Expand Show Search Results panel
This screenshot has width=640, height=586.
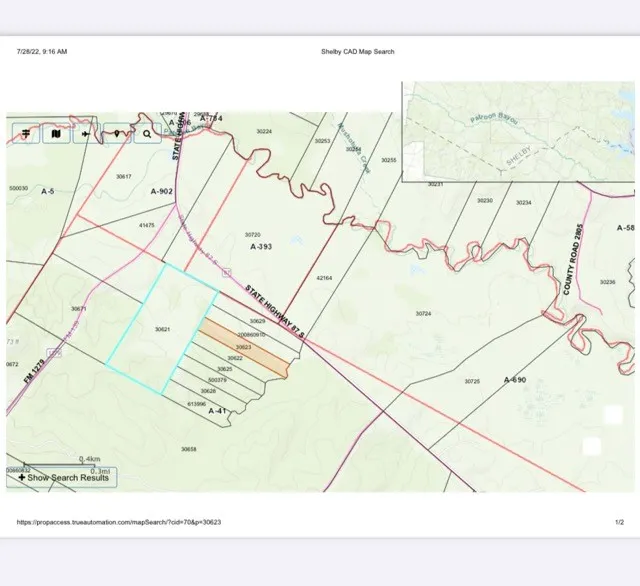62,478
